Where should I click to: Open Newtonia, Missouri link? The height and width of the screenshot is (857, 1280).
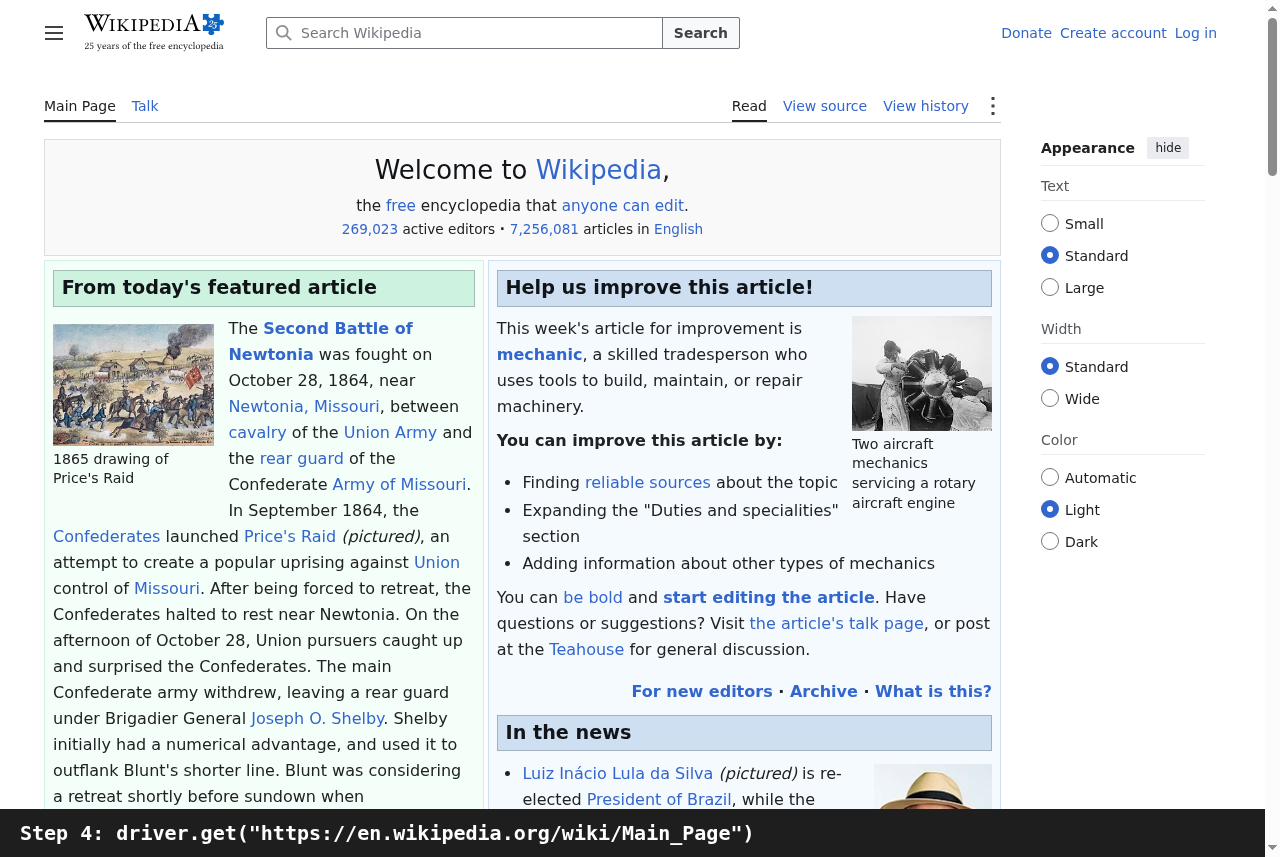[304, 406]
